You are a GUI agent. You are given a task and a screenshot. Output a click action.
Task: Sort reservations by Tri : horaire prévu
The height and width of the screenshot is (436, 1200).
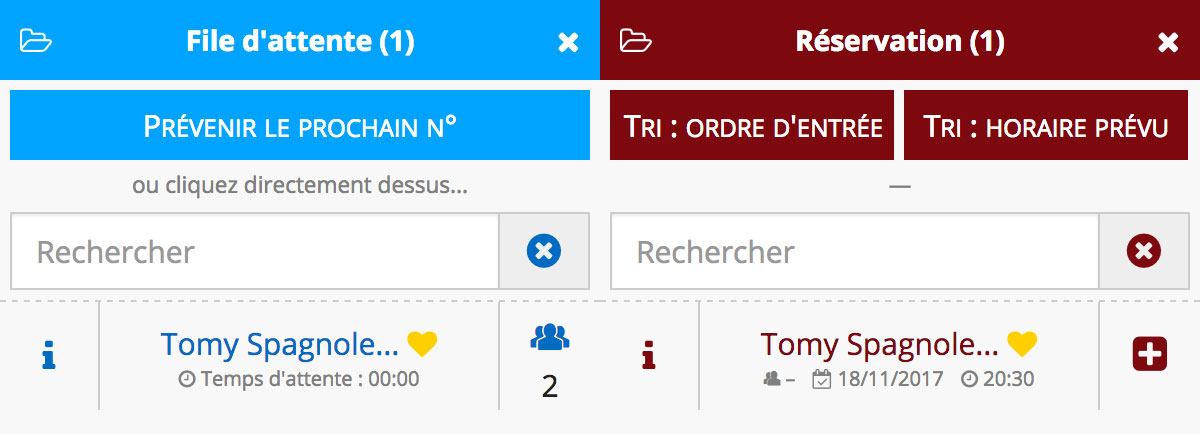(1047, 125)
